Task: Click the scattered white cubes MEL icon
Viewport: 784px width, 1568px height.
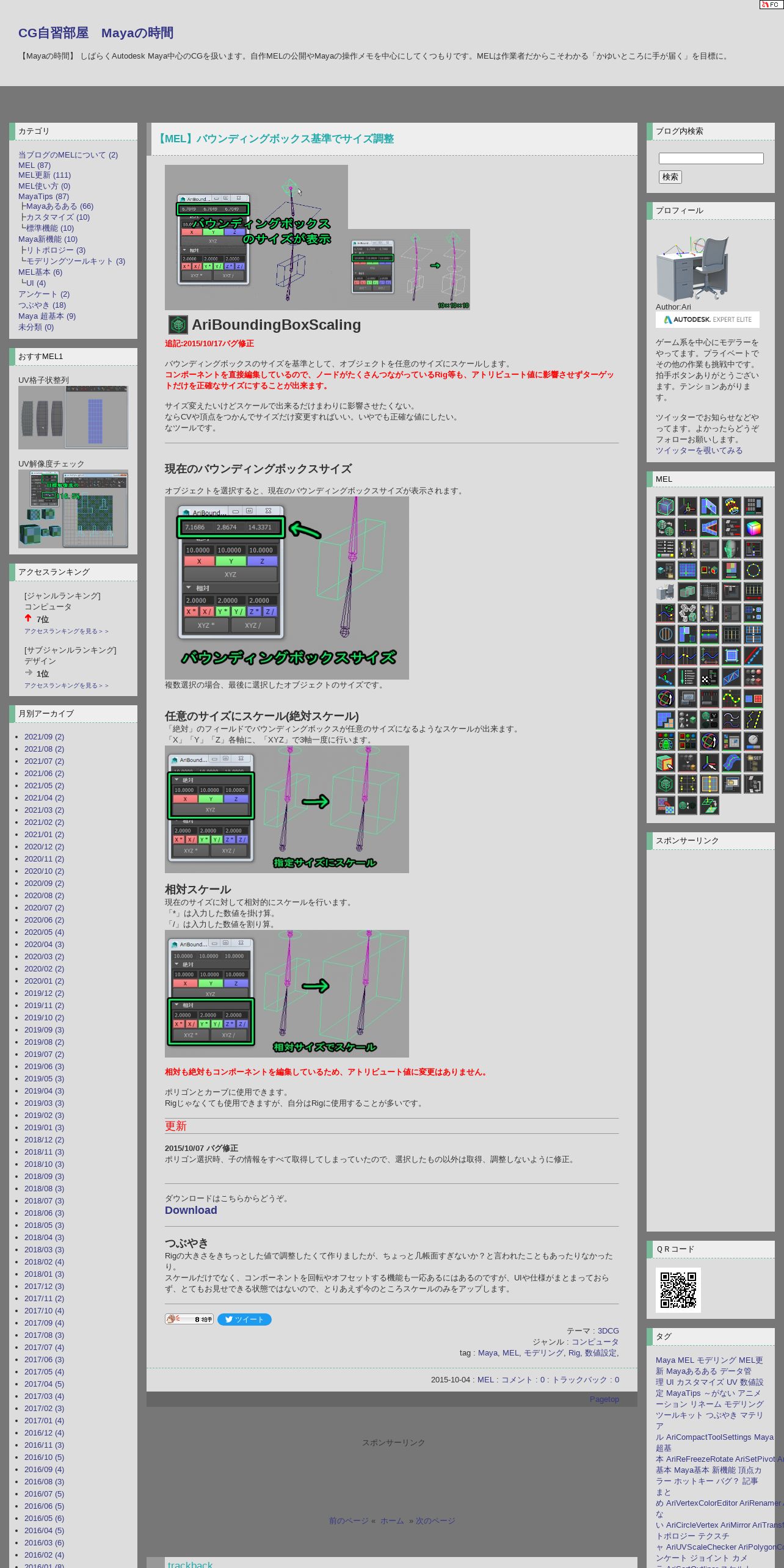Action: (x=688, y=613)
